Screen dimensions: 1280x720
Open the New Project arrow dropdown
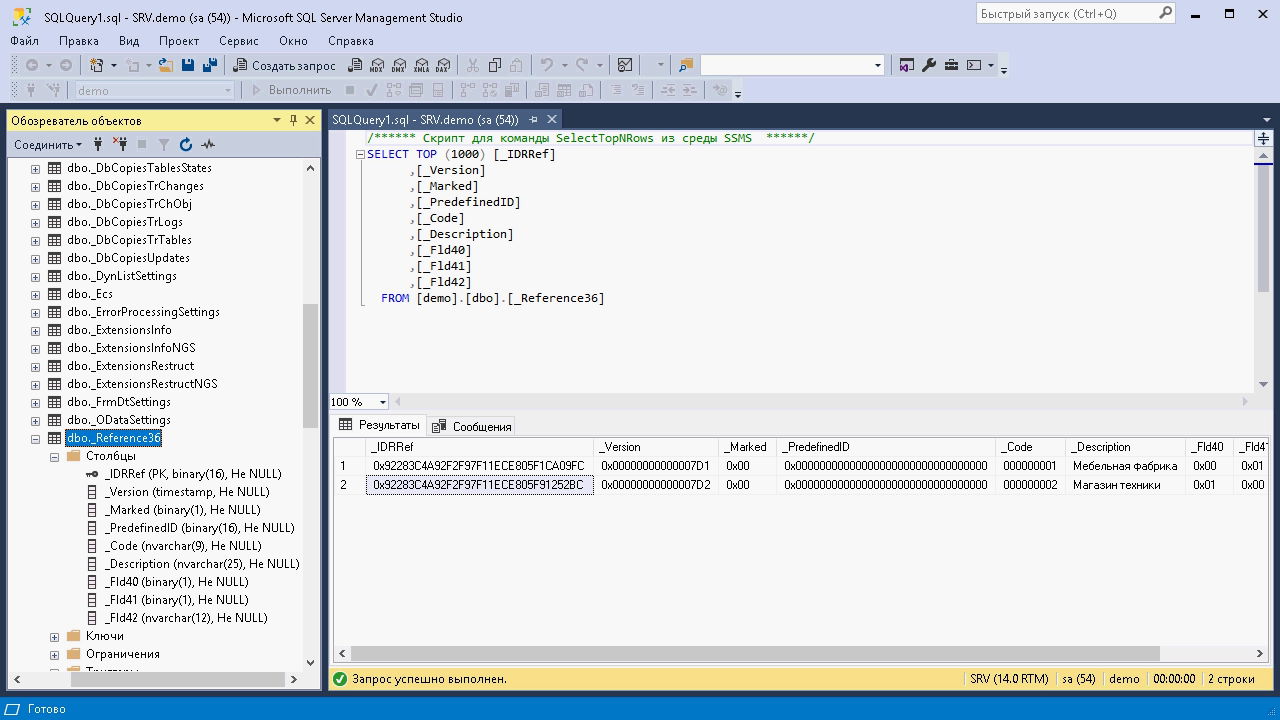pyautogui.click(x=113, y=65)
